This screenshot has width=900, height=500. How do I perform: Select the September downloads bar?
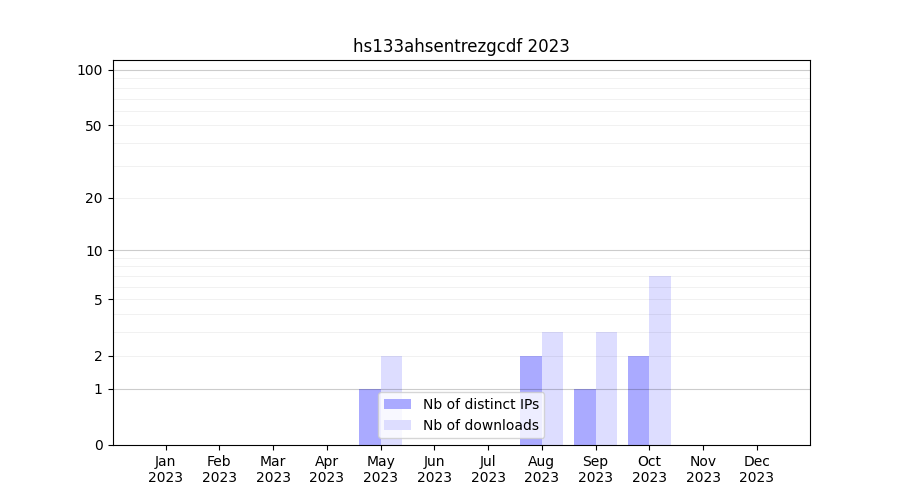tap(606, 388)
